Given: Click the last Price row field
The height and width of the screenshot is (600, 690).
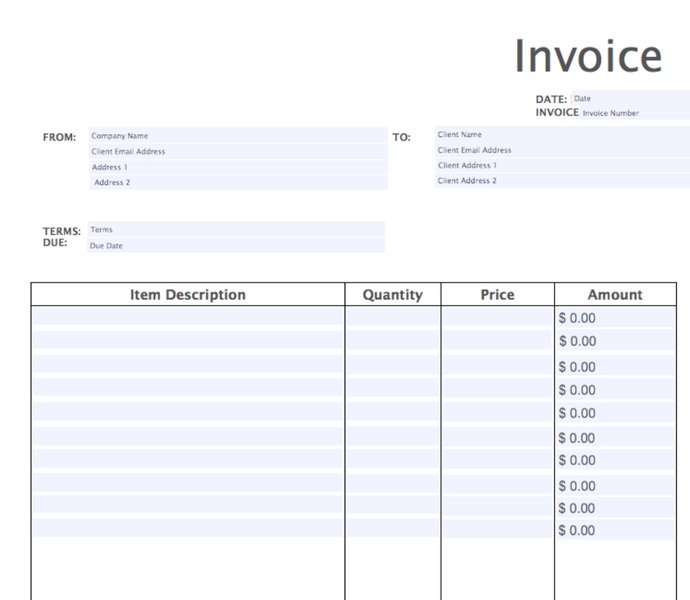Looking at the screenshot, I should pos(497,527).
